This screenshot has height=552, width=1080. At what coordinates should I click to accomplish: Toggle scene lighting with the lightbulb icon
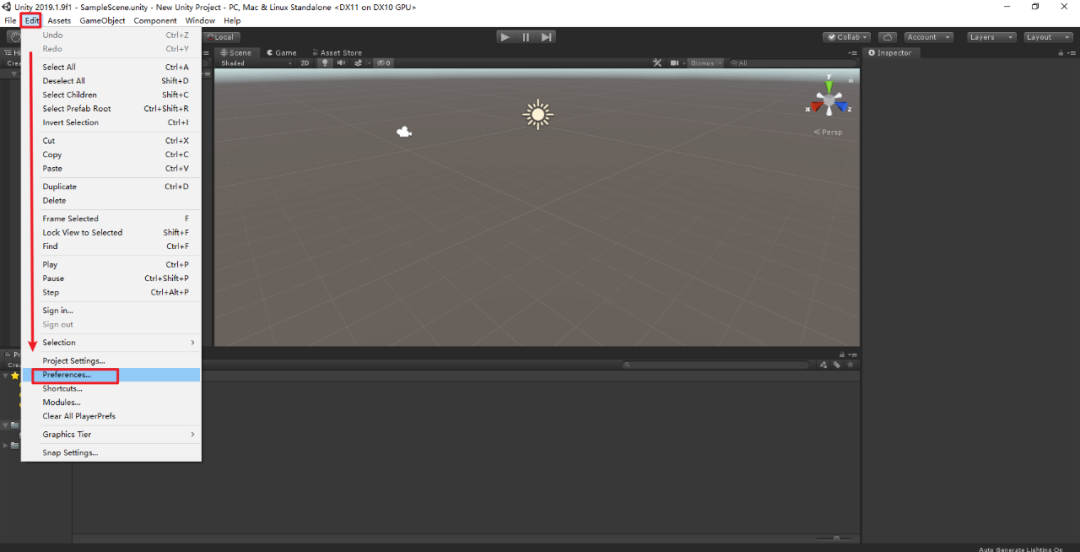tap(323, 63)
